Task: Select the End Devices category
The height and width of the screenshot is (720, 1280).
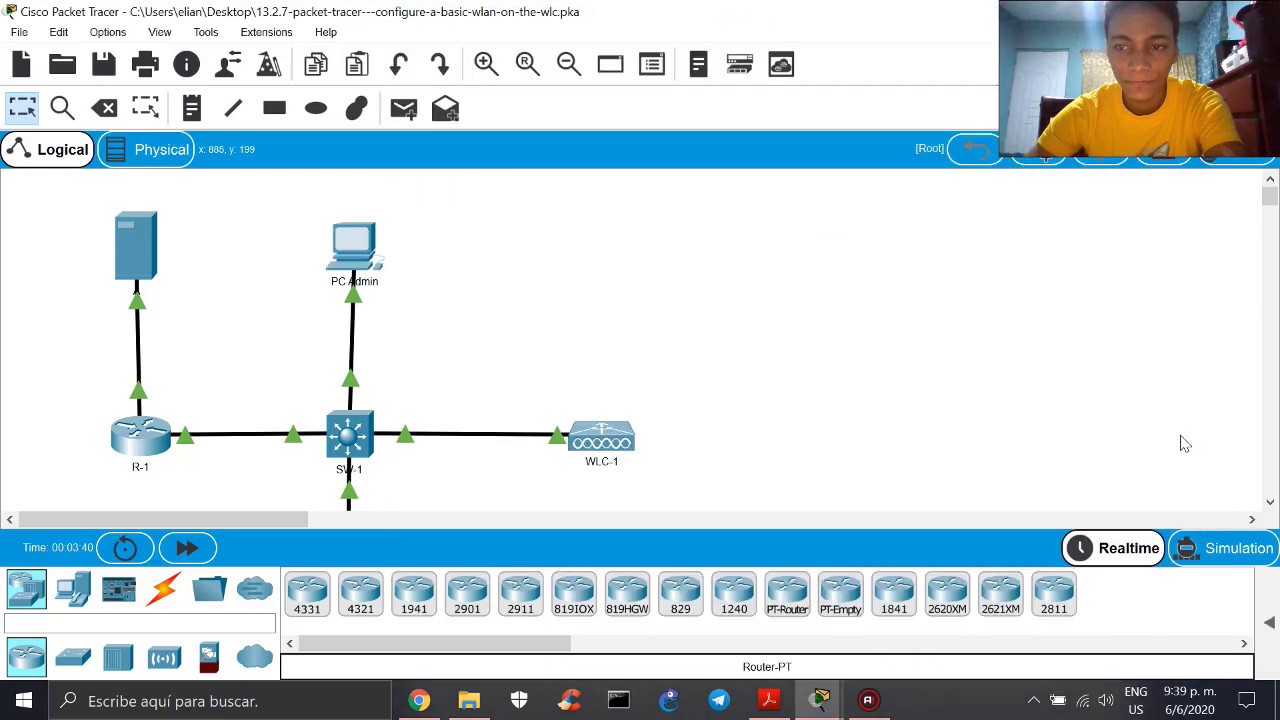Action: [73, 589]
